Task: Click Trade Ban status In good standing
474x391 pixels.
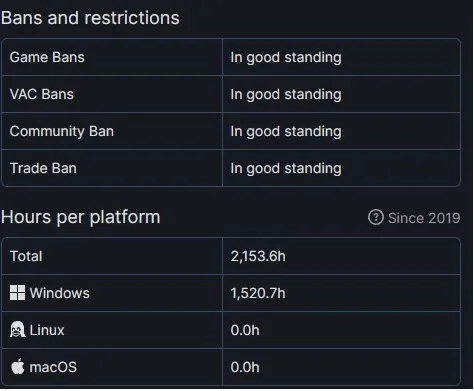Action: click(x=286, y=169)
